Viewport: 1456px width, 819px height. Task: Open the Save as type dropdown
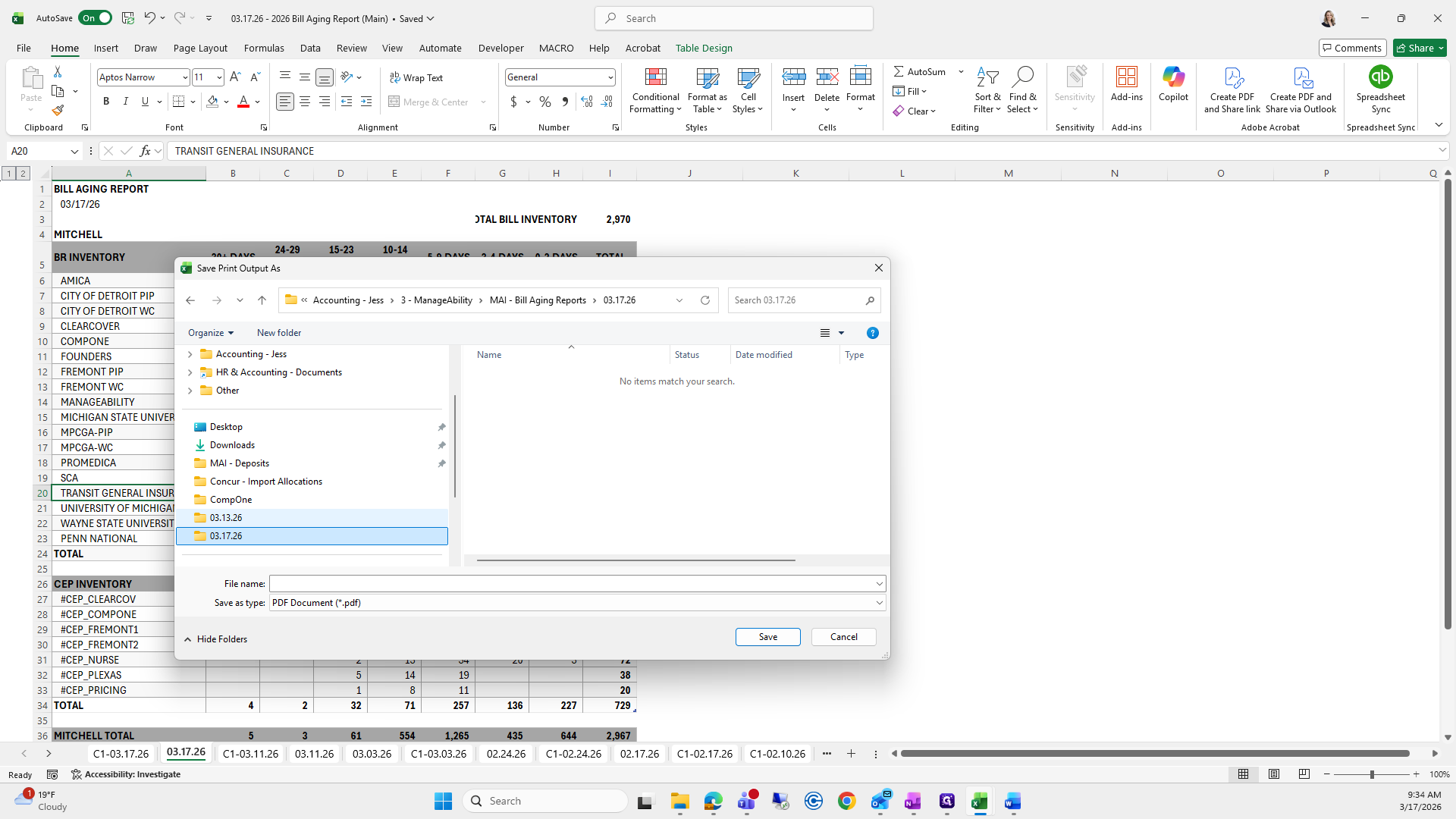pyautogui.click(x=880, y=603)
